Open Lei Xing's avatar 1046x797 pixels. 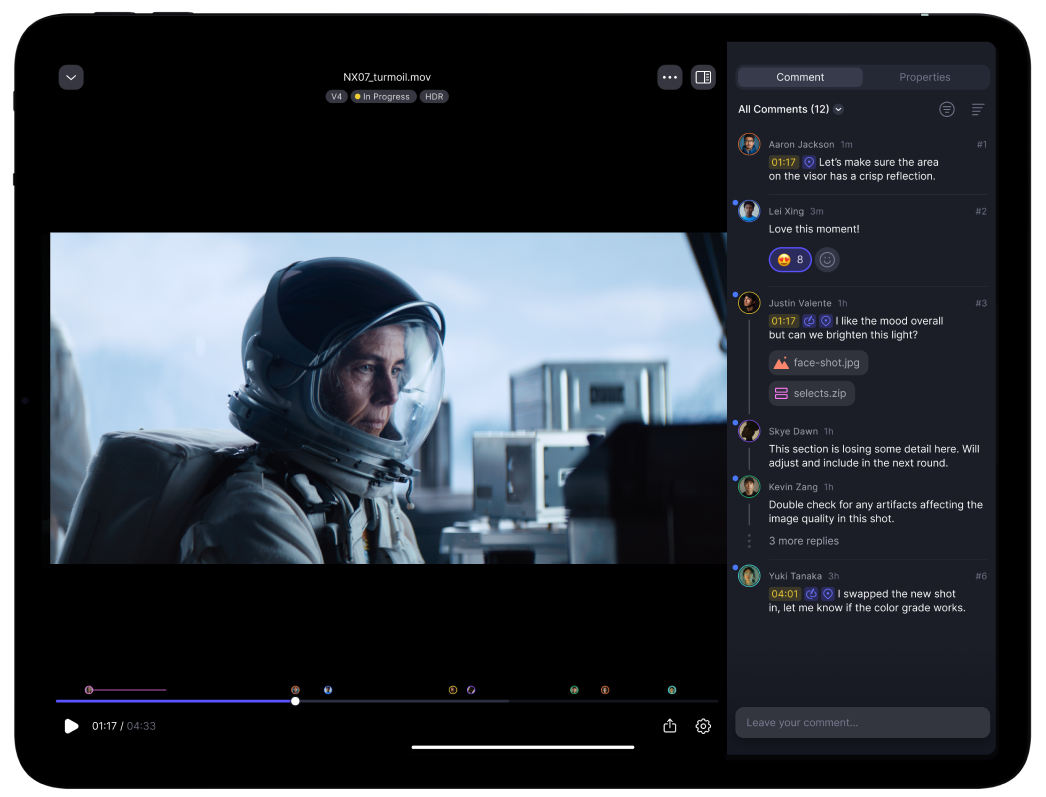pos(749,211)
